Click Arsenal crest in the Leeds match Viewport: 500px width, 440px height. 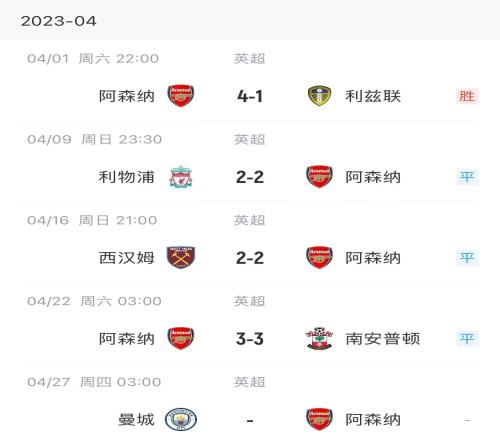181,96
